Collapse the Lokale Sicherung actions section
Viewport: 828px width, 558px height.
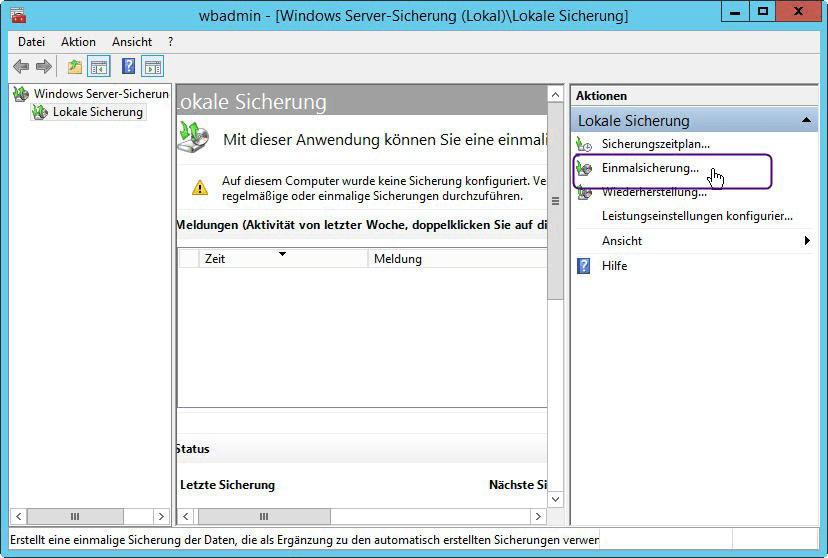pyautogui.click(x=806, y=120)
